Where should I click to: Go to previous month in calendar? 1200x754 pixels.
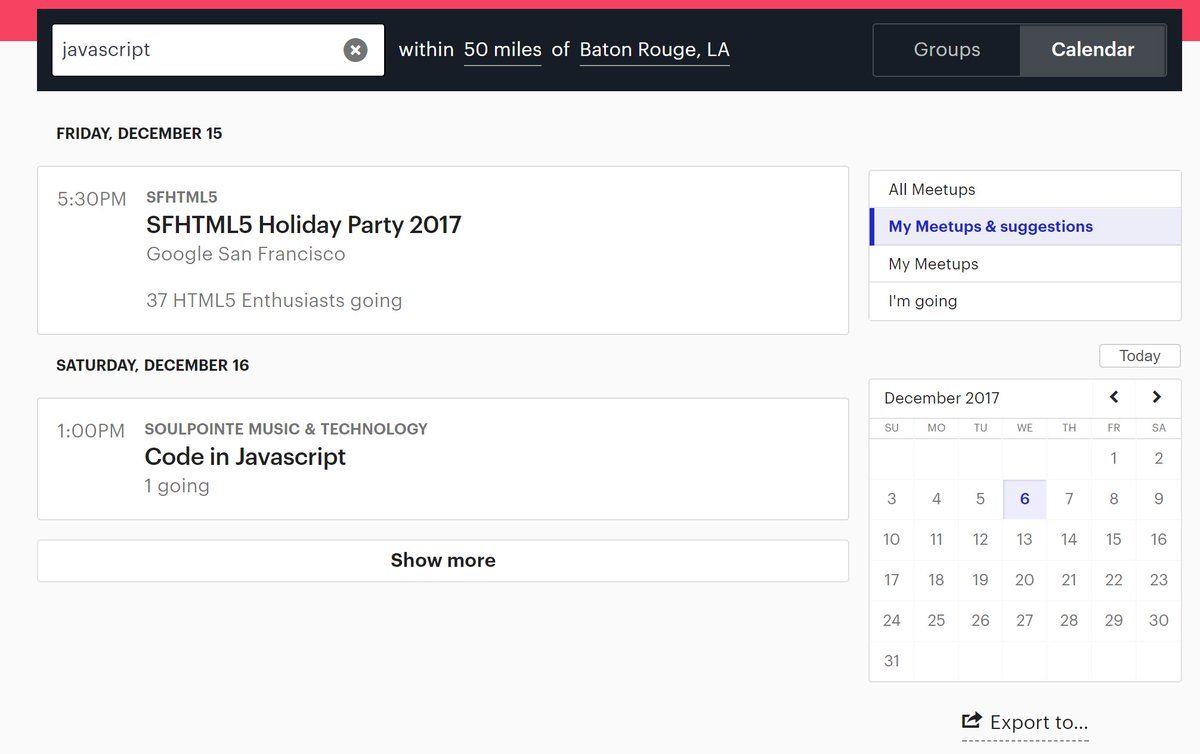(1114, 397)
